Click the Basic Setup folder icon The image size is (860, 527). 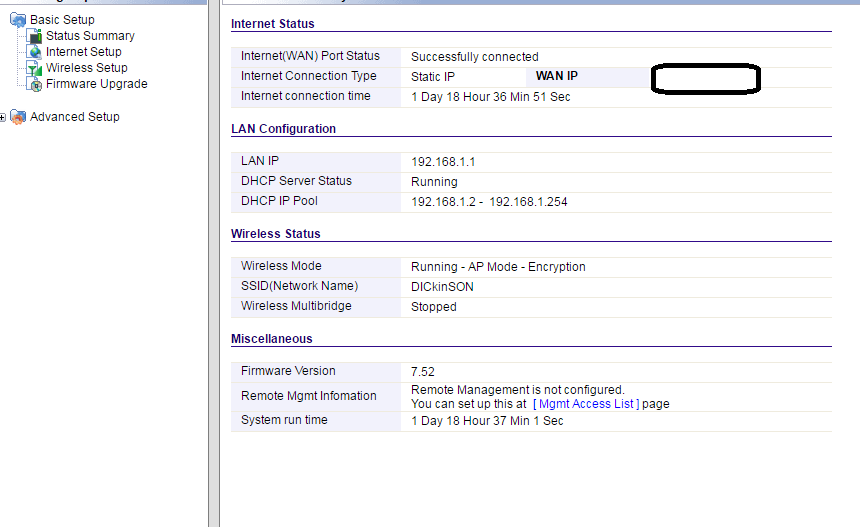coord(18,20)
